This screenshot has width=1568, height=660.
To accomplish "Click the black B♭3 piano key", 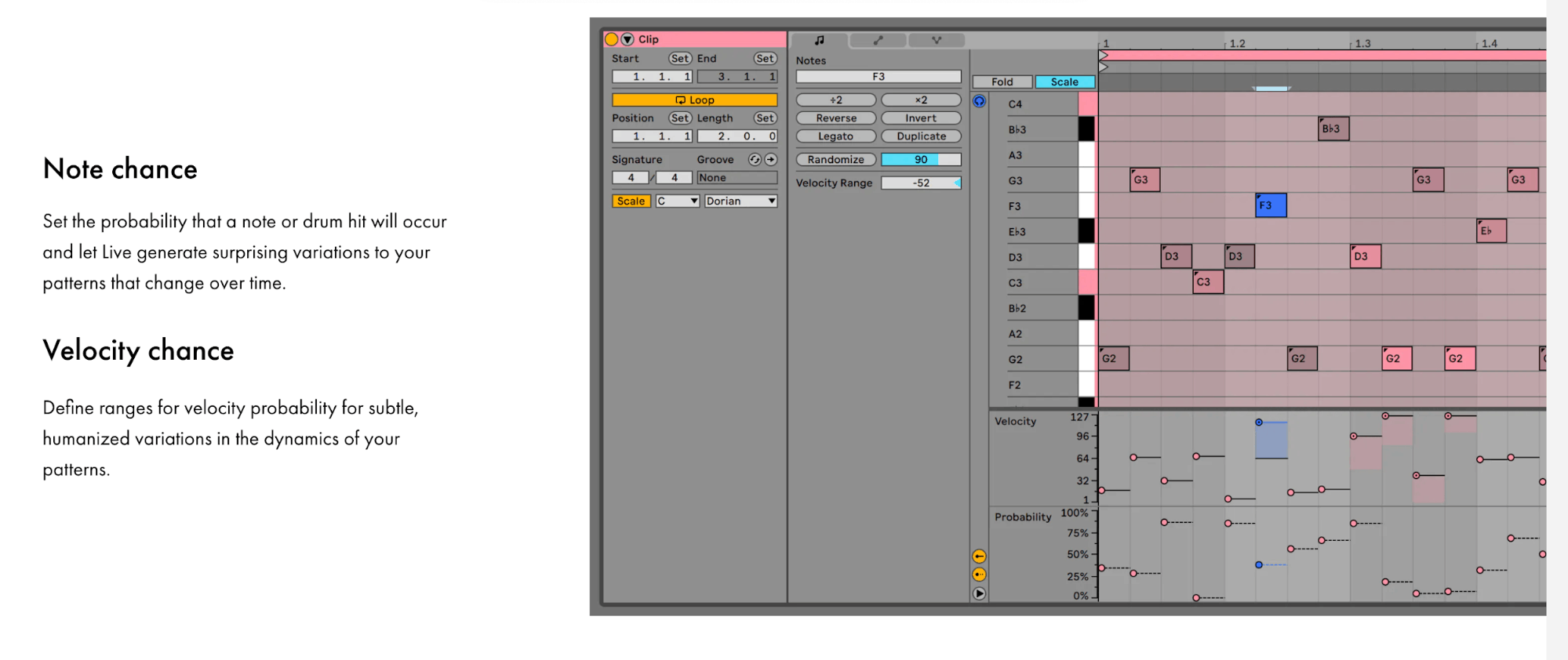I will (1086, 129).
